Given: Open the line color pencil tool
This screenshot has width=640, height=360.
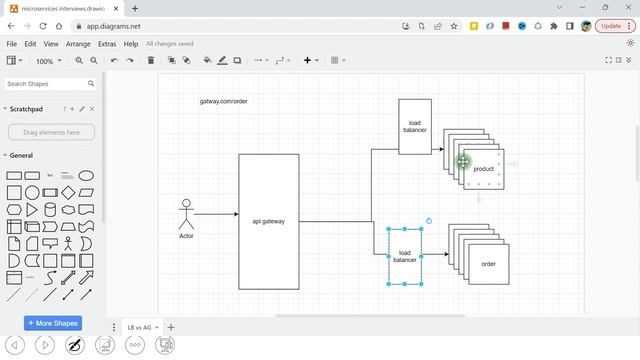Looking at the screenshot, I should click(x=222, y=60).
